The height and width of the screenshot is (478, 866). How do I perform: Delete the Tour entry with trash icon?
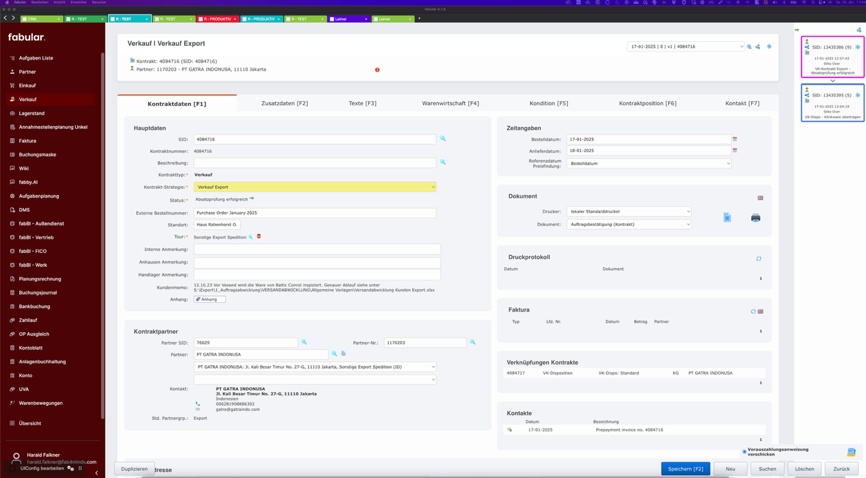pyautogui.click(x=259, y=237)
